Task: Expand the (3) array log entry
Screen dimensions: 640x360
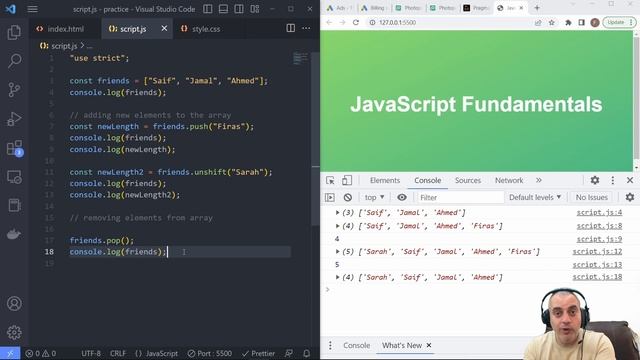Action: pos(338,213)
